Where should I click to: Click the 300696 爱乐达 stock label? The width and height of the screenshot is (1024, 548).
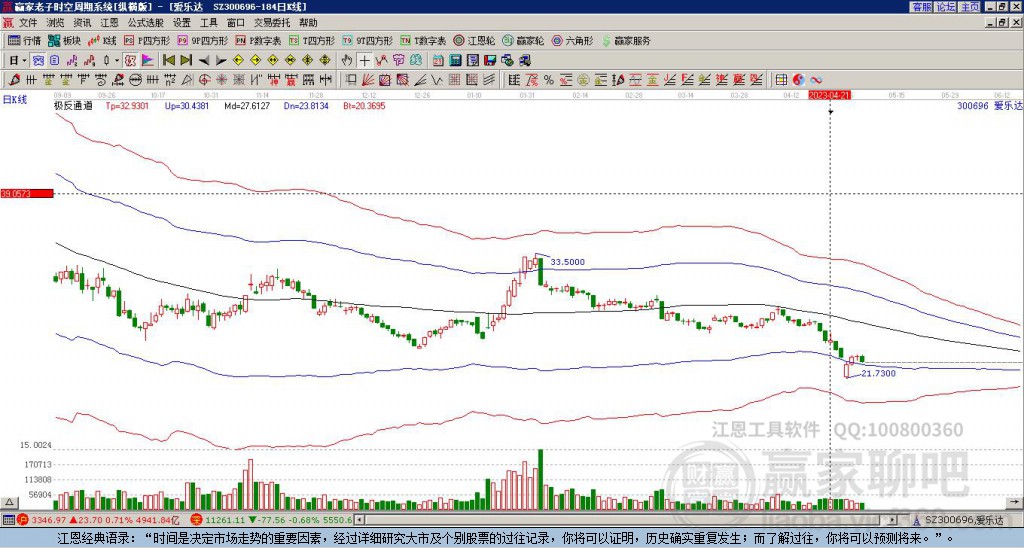click(990, 105)
